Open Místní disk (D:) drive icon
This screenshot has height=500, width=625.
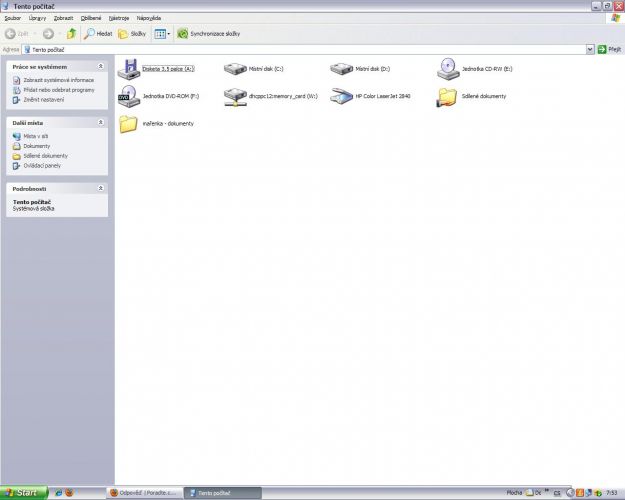pyautogui.click(x=342, y=69)
